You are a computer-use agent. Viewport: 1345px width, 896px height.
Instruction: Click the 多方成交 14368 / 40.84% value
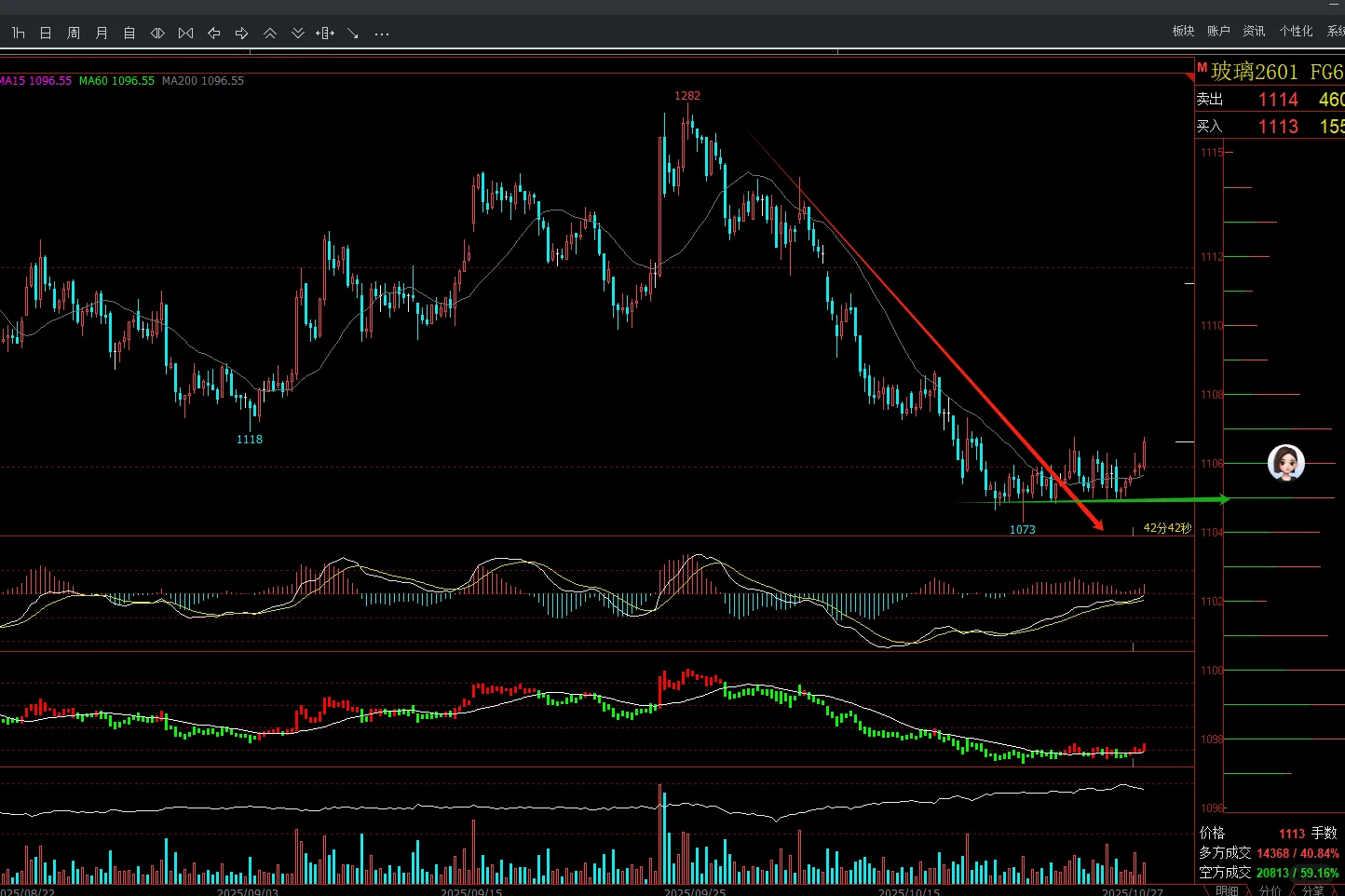point(1297,853)
